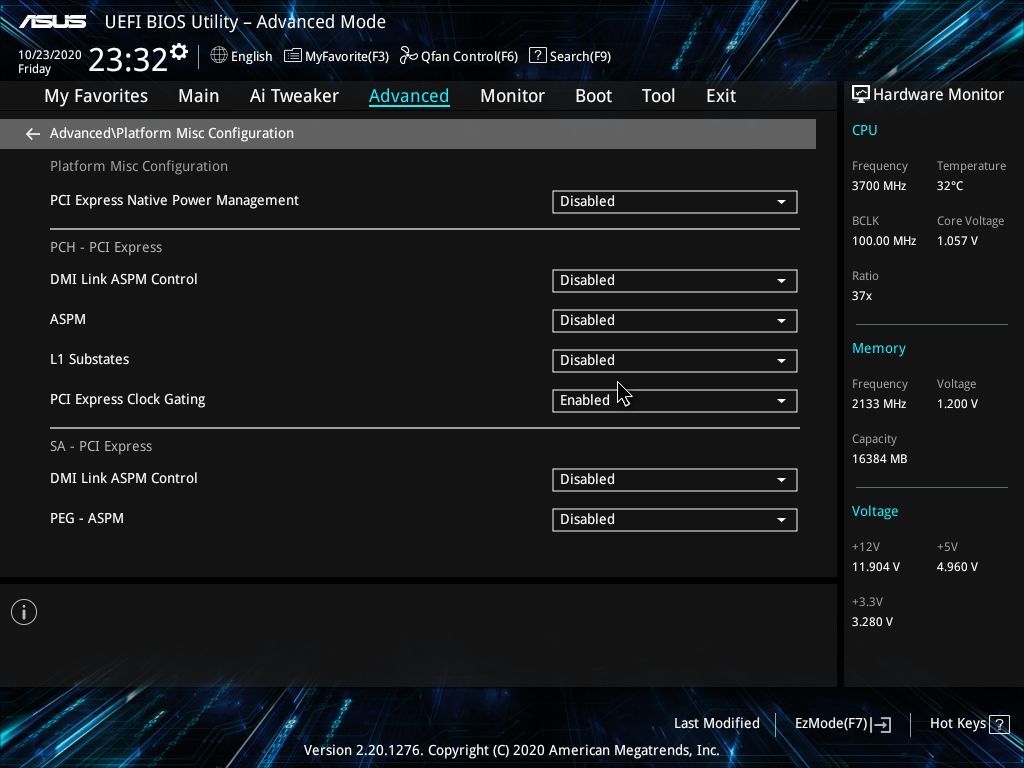The width and height of the screenshot is (1024, 768).
Task: Click the 23:32 time display
Action: click(x=128, y=60)
